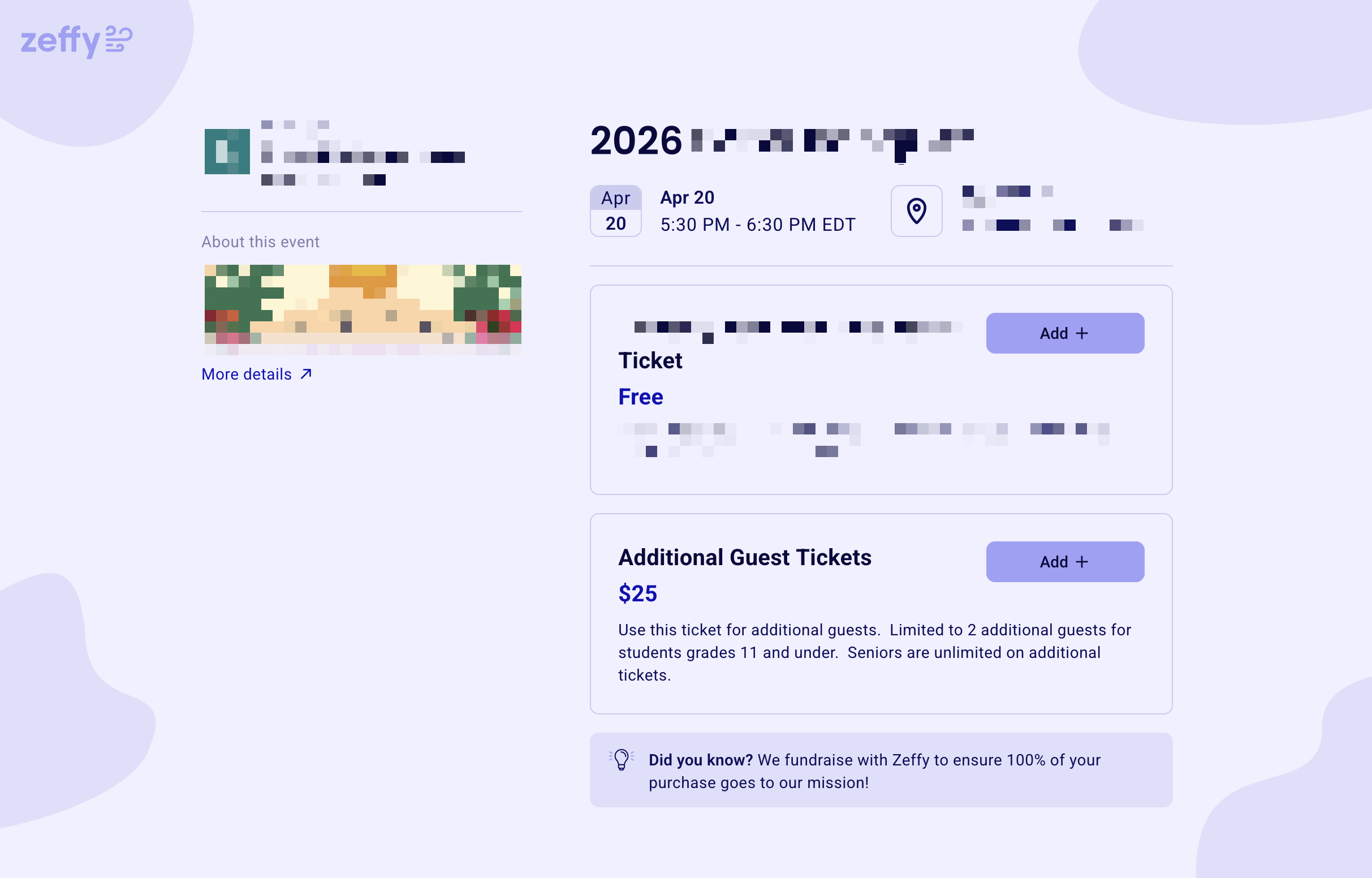Click the lightbulb icon in the banner
Viewport: 1372px width, 878px height.
621,759
